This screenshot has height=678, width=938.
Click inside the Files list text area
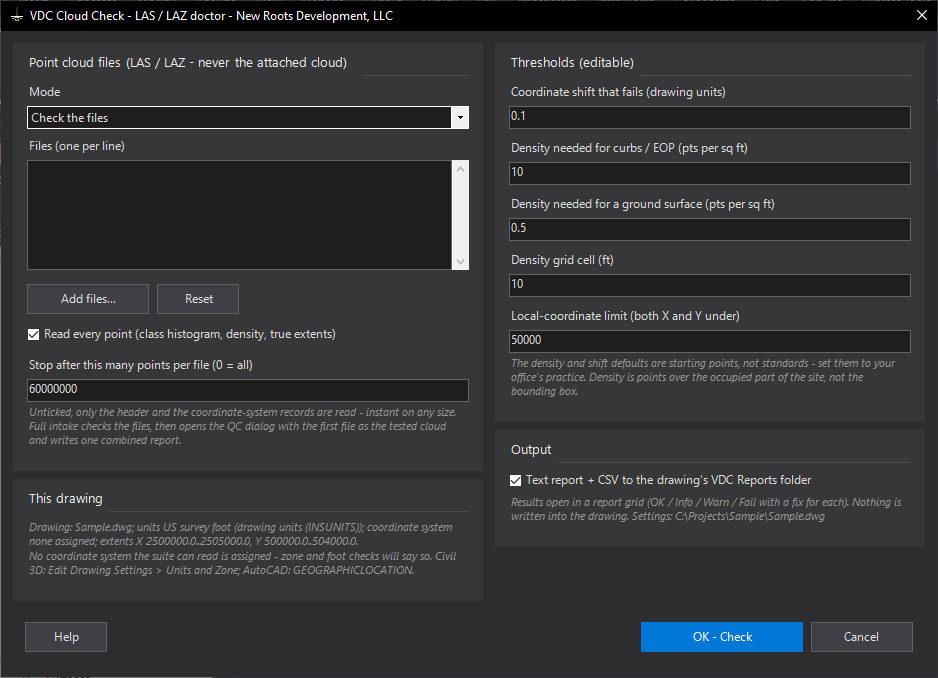(239, 215)
